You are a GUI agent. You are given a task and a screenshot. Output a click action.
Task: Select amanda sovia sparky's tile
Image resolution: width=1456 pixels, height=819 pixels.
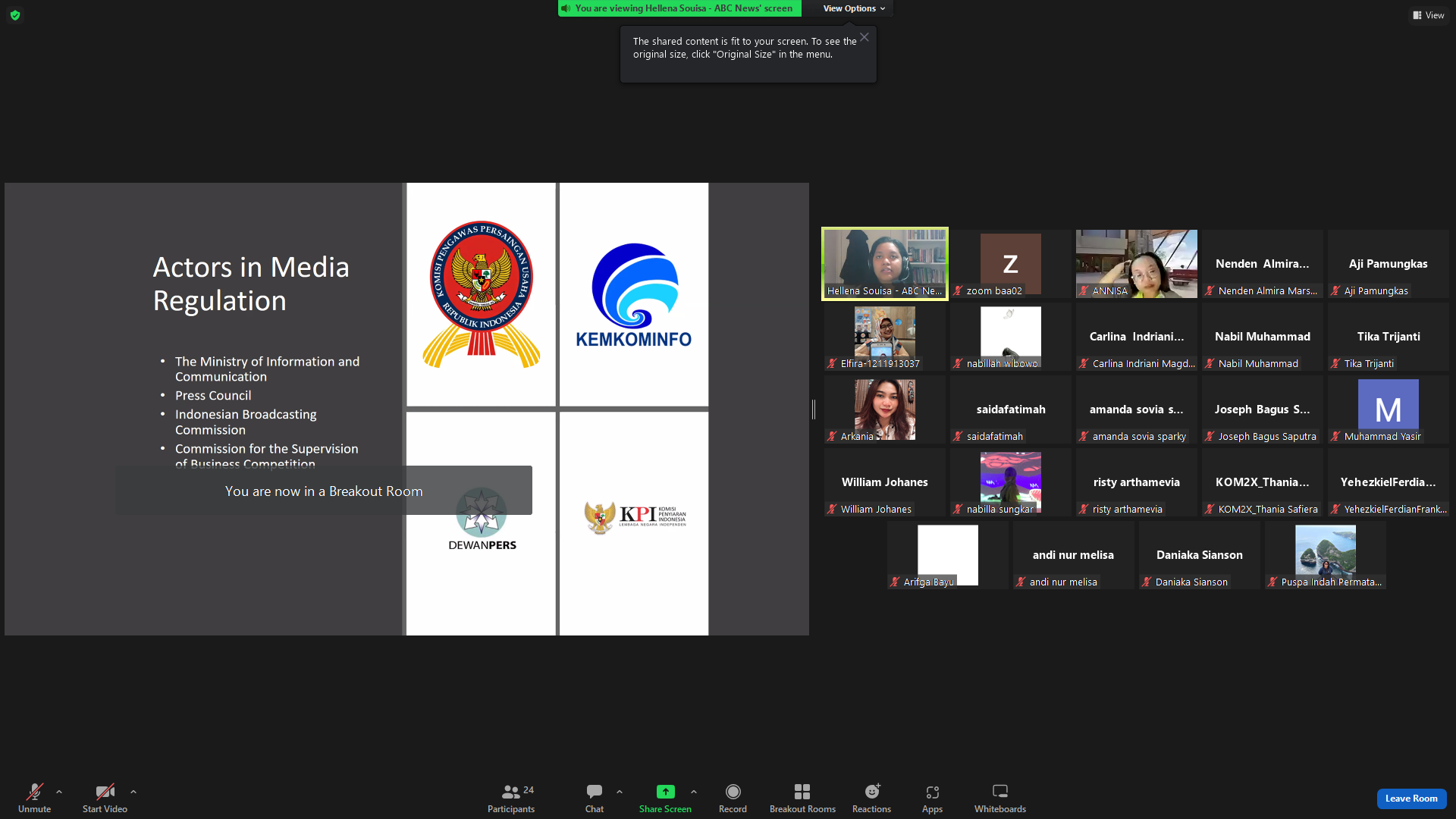point(1137,409)
